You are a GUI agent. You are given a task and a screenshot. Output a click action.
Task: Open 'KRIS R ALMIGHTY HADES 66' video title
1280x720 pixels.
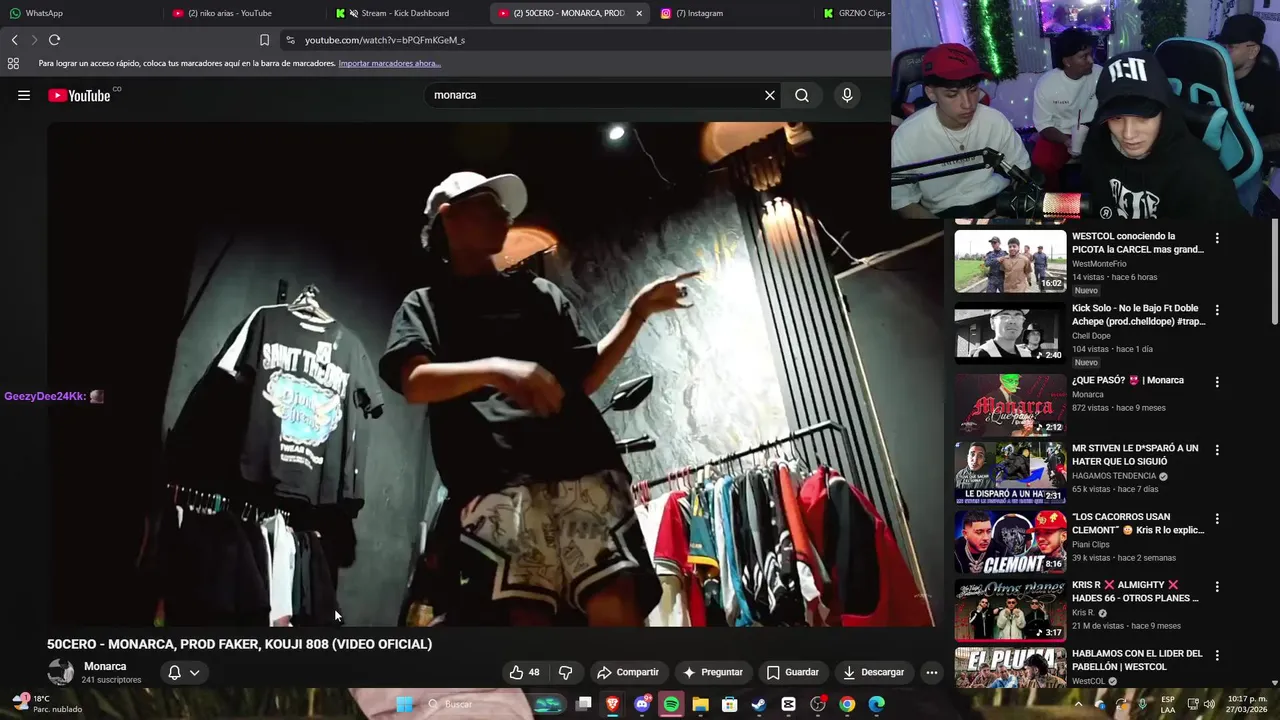pyautogui.click(x=1135, y=591)
